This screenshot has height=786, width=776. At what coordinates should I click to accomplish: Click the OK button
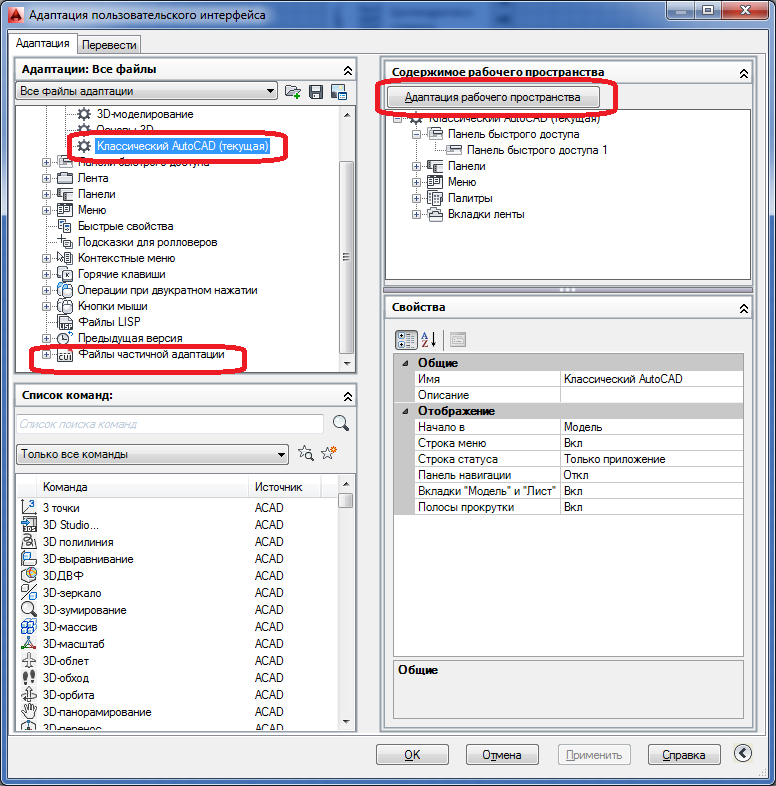412,755
